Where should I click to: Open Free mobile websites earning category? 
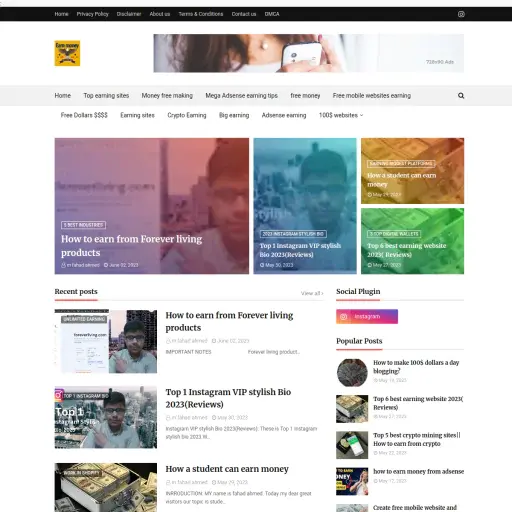372,96
